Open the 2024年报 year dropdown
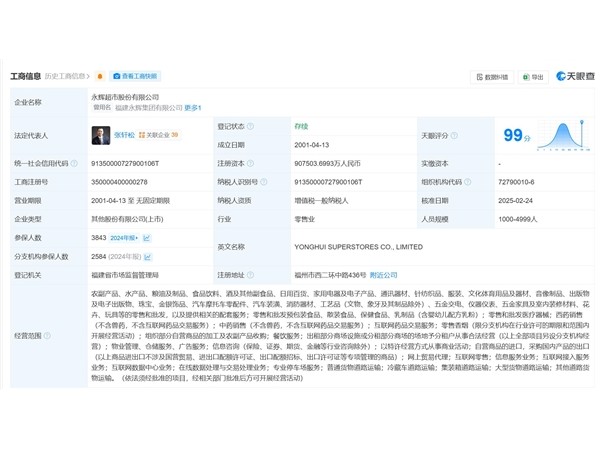This screenshot has width=600, height=450. [124, 238]
